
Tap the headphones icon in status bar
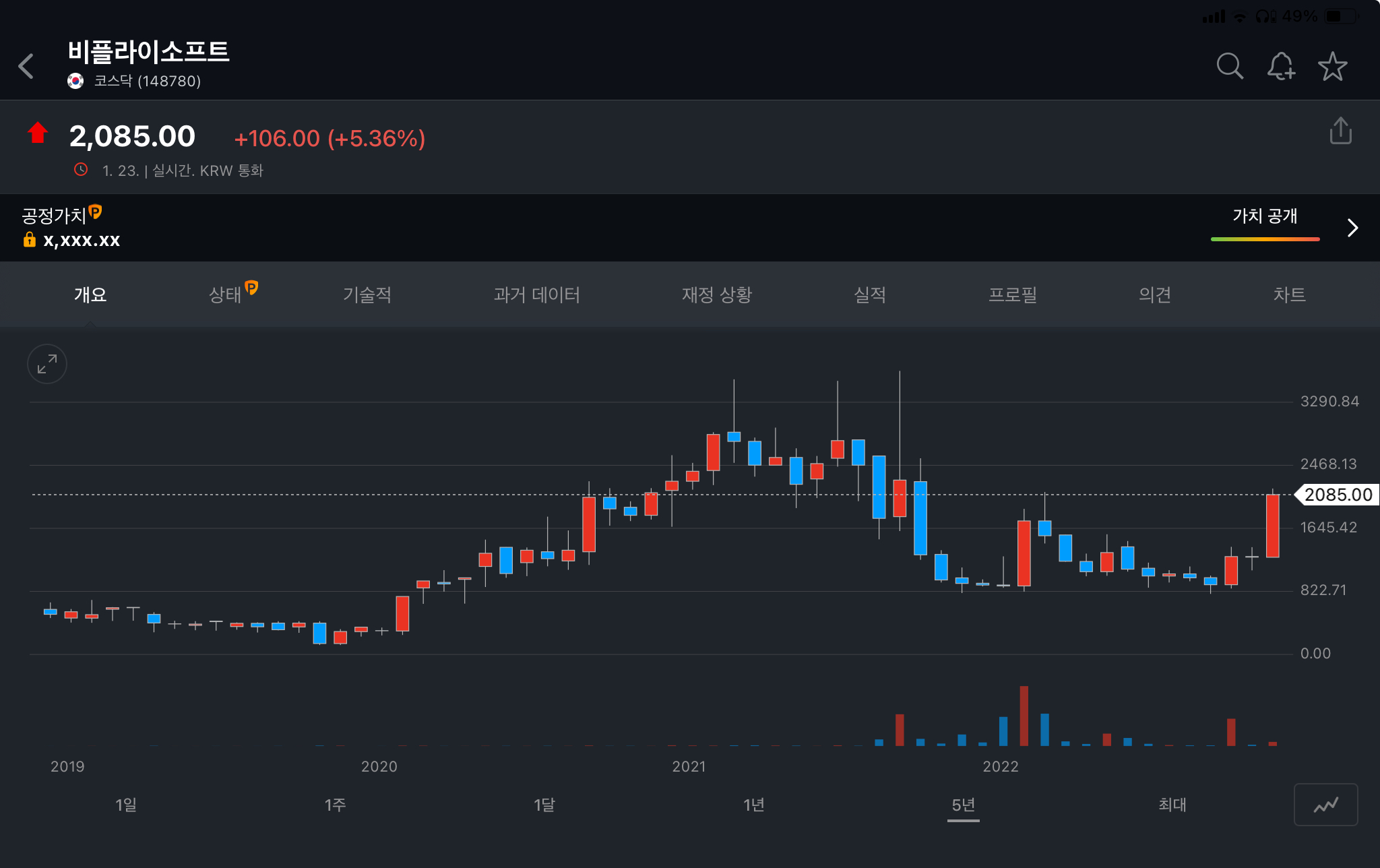[1265, 16]
